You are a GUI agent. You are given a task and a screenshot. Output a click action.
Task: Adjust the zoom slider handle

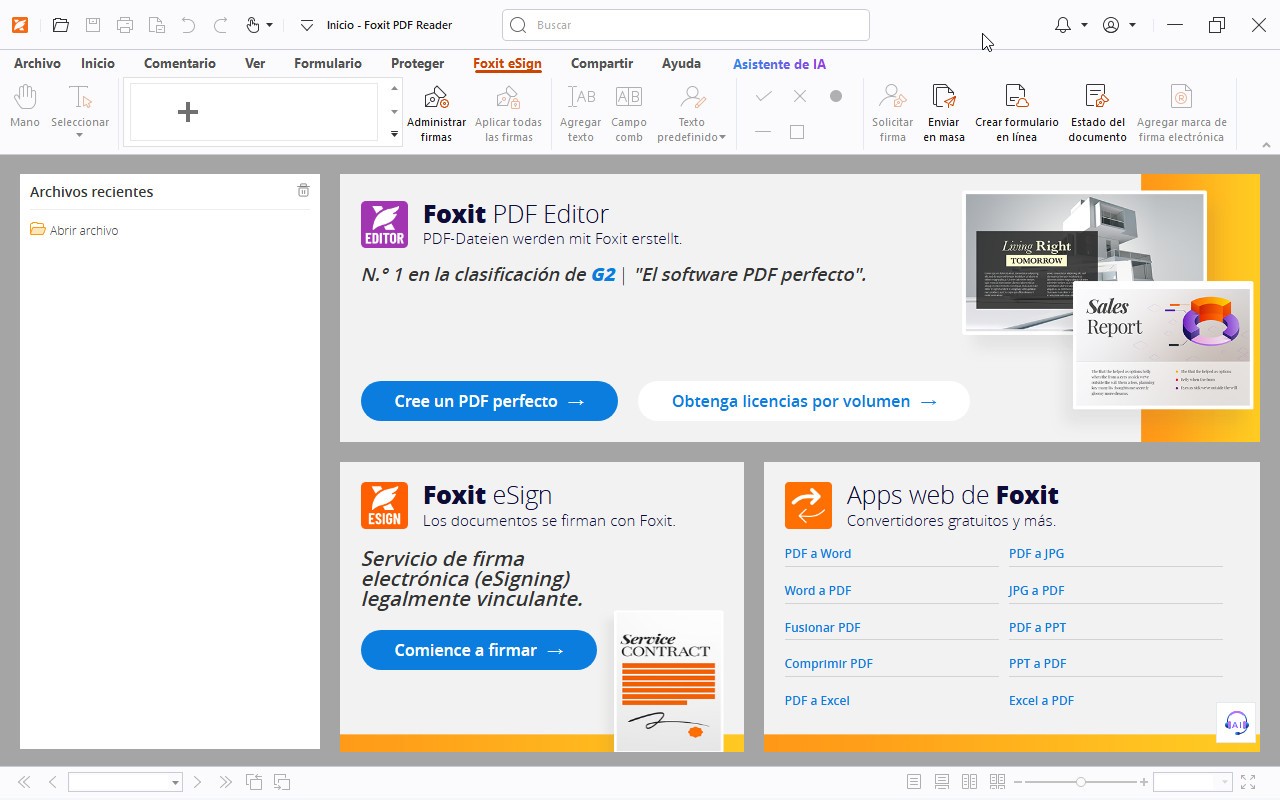(1080, 782)
